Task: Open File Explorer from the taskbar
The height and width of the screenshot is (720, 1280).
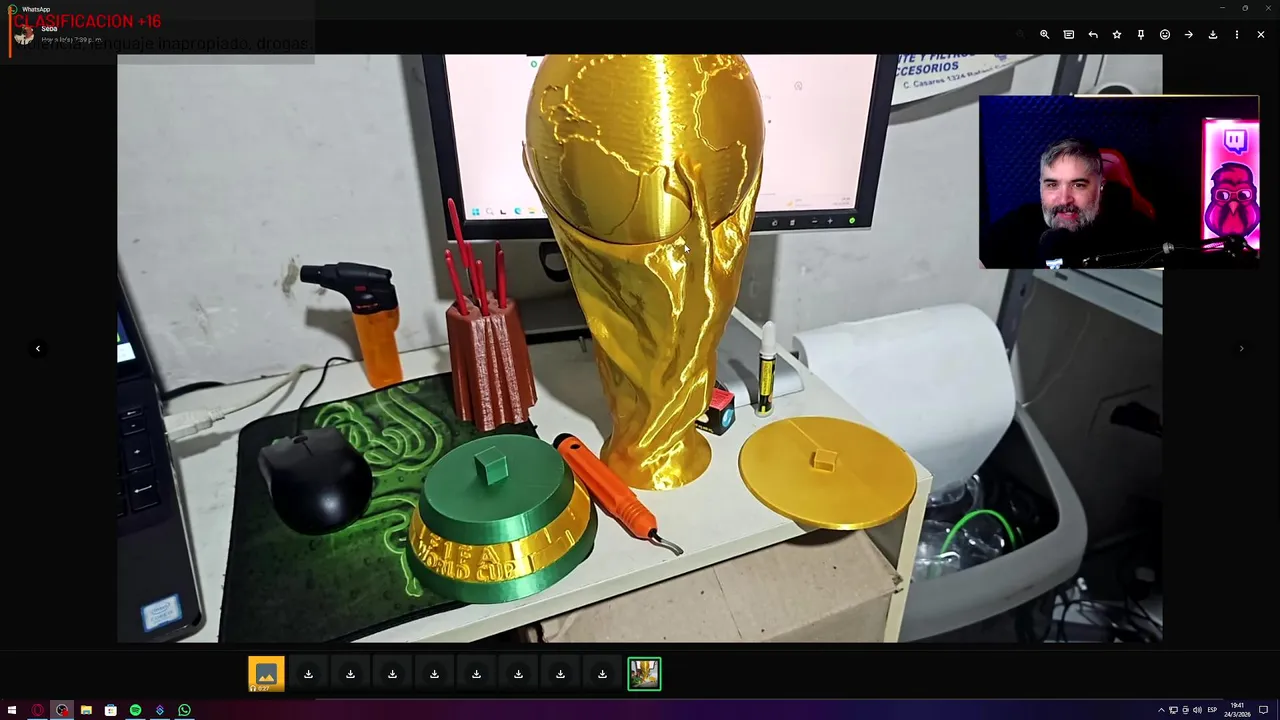Action: pos(86,710)
